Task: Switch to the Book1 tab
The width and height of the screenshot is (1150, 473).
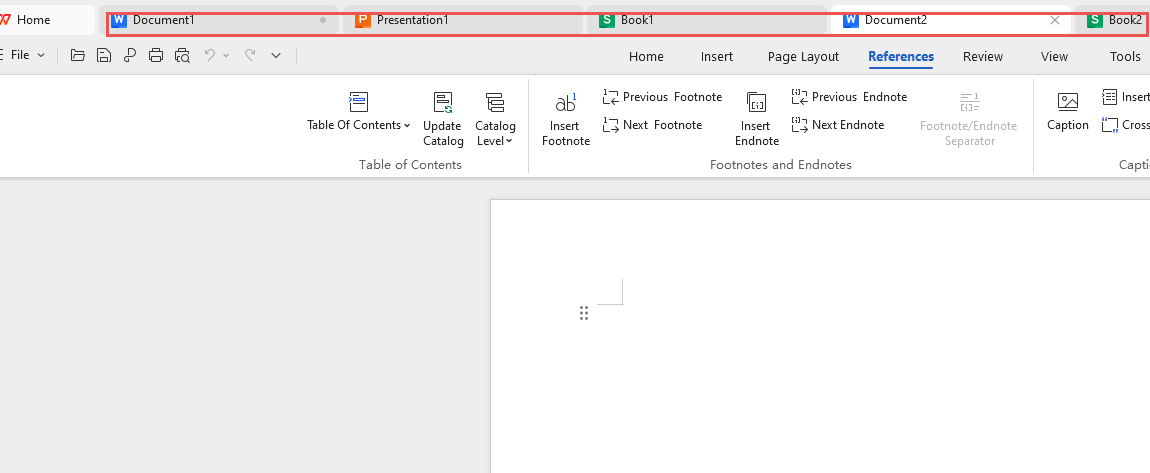Action: coord(707,20)
